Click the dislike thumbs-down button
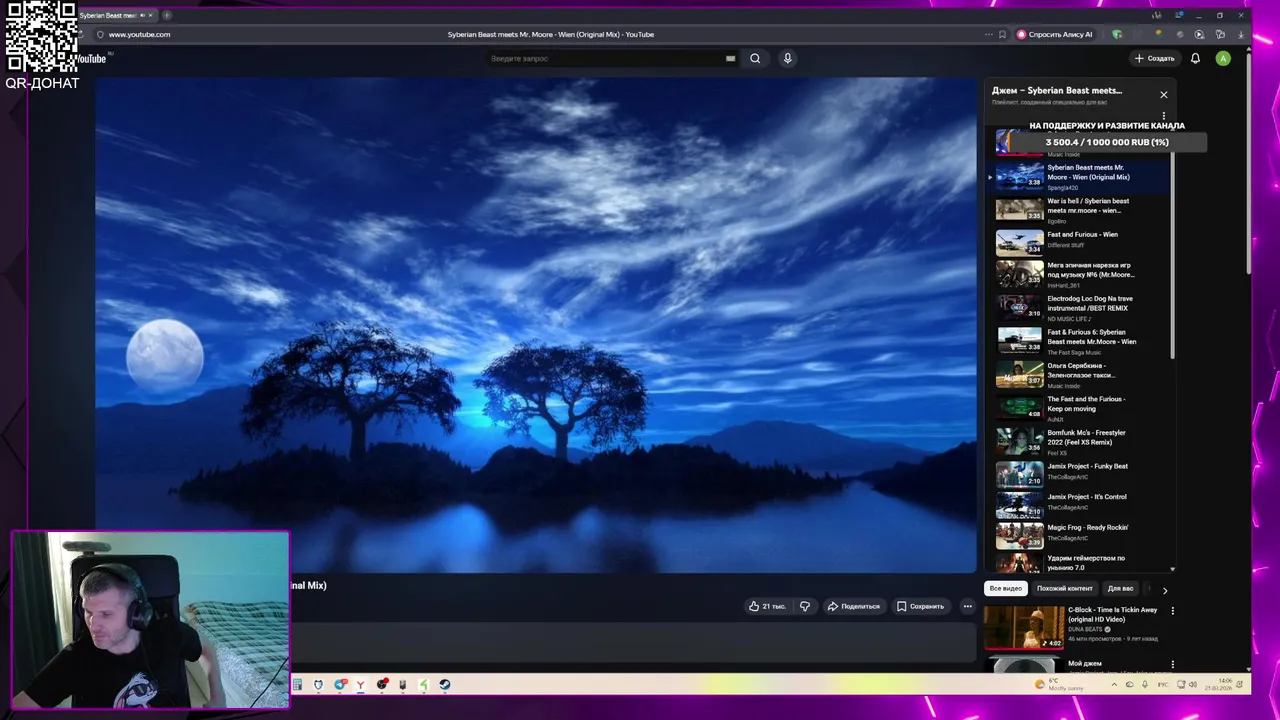 click(x=805, y=606)
